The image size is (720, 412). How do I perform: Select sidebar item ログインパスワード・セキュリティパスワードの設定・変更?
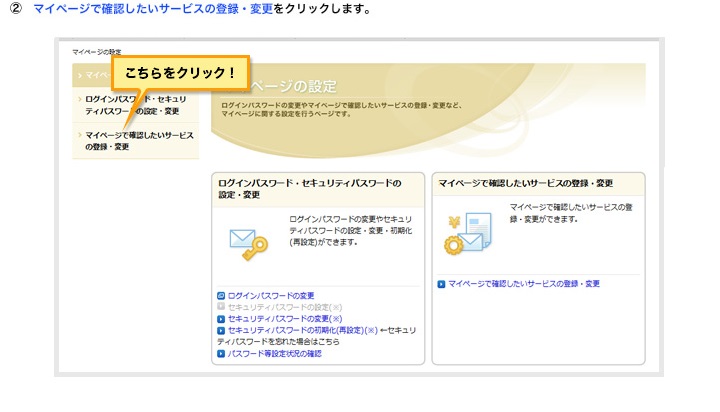pyautogui.click(x=139, y=105)
